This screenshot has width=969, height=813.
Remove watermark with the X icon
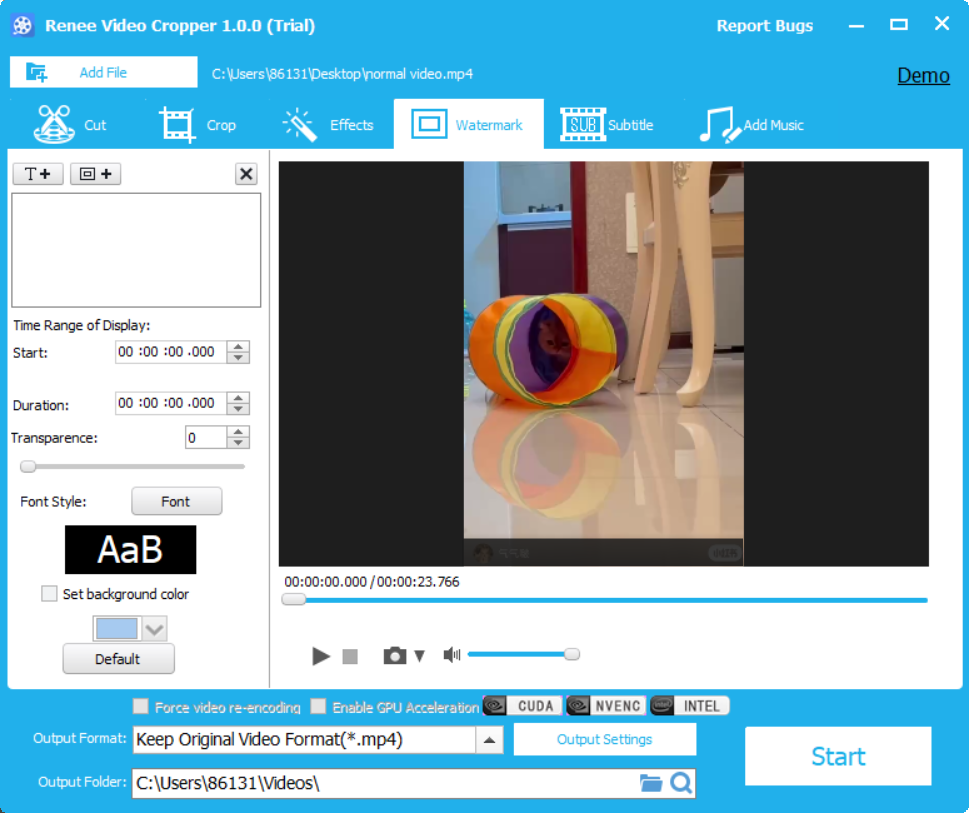coord(246,174)
